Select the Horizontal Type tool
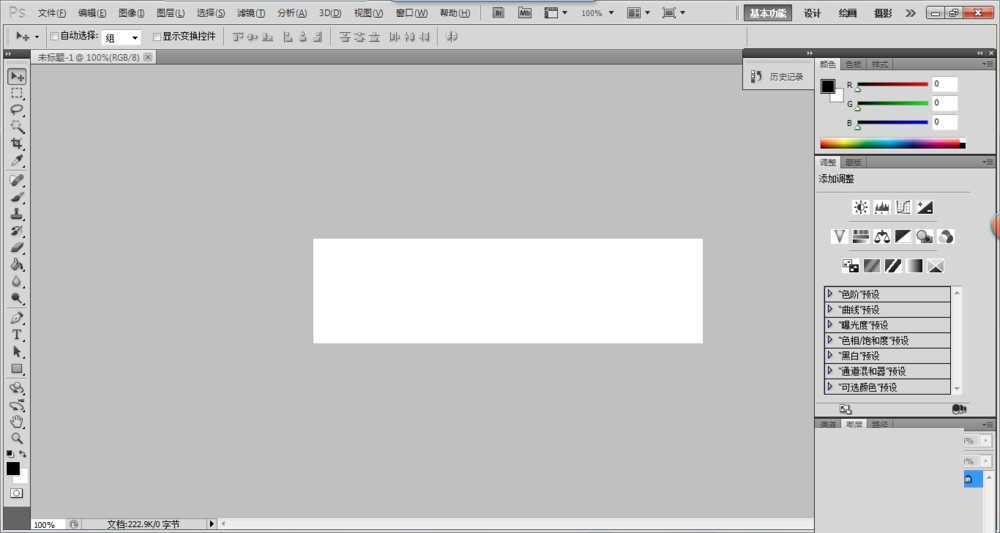 click(x=17, y=335)
